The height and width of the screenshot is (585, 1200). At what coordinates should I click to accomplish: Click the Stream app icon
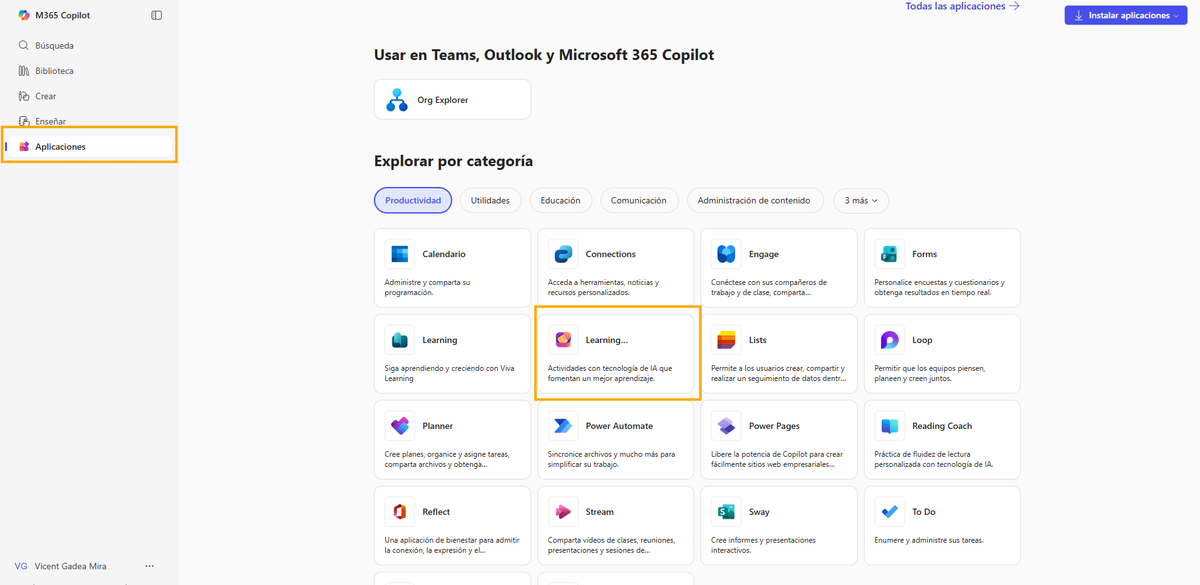click(x=562, y=512)
